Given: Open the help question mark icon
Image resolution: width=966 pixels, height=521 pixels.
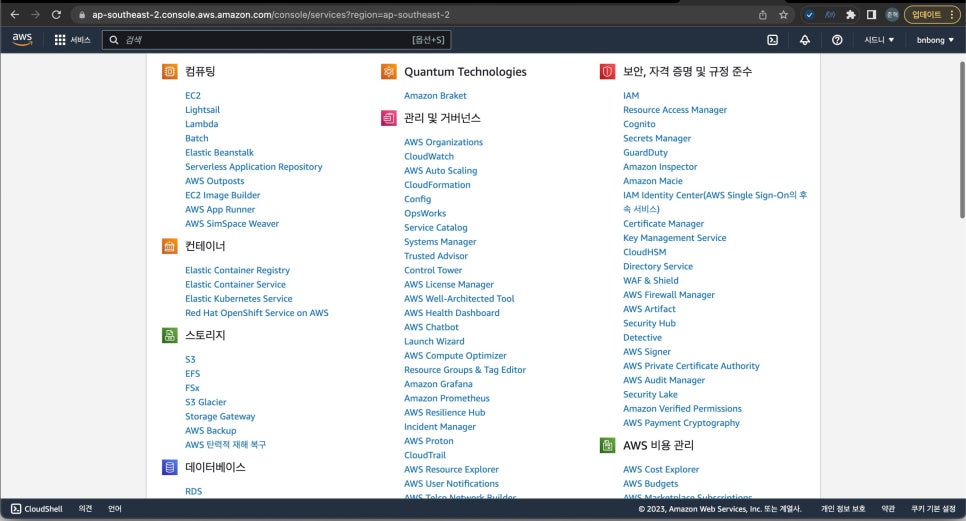Looking at the screenshot, I should click(837, 40).
